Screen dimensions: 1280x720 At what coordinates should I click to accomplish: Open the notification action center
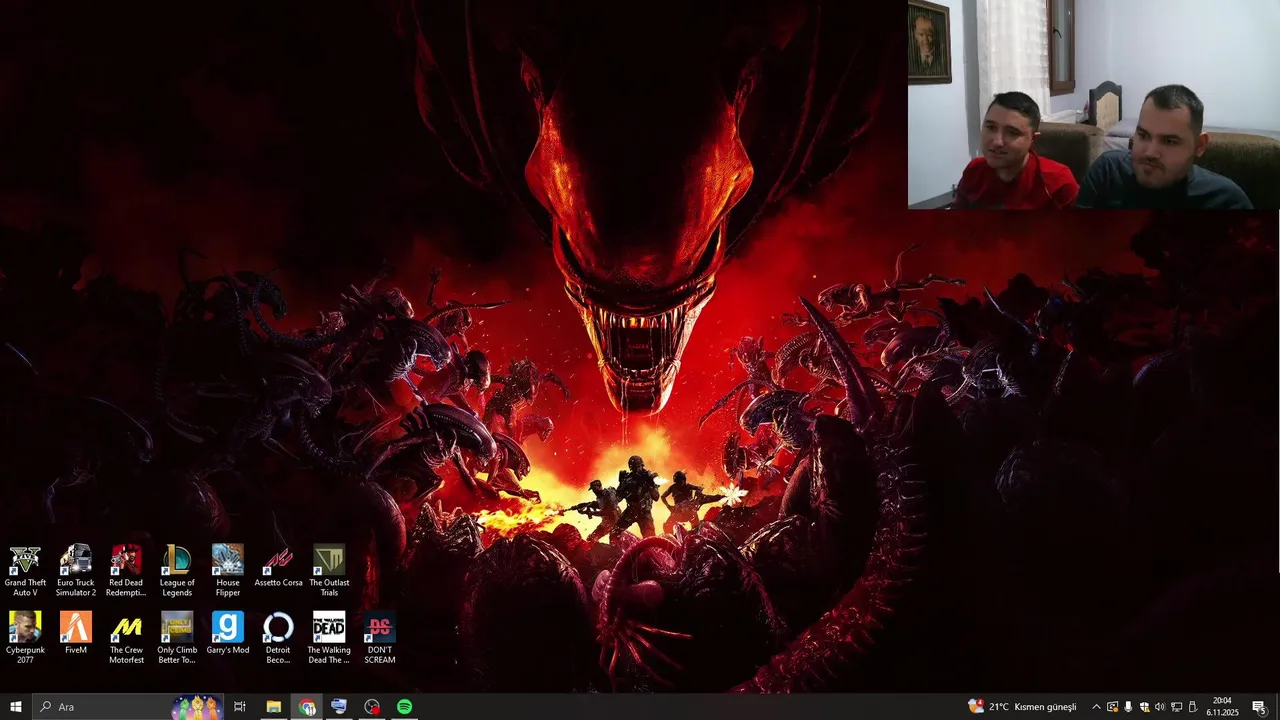click(x=1259, y=707)
